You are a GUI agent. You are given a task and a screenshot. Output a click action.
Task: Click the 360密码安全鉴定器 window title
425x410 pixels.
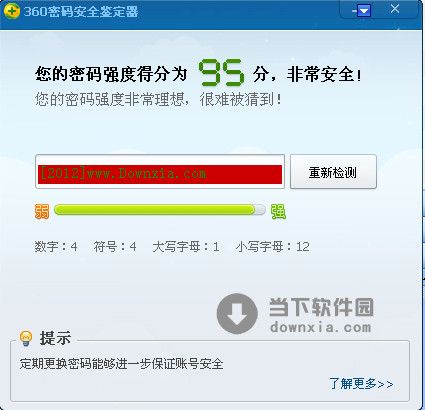point(81,12)
